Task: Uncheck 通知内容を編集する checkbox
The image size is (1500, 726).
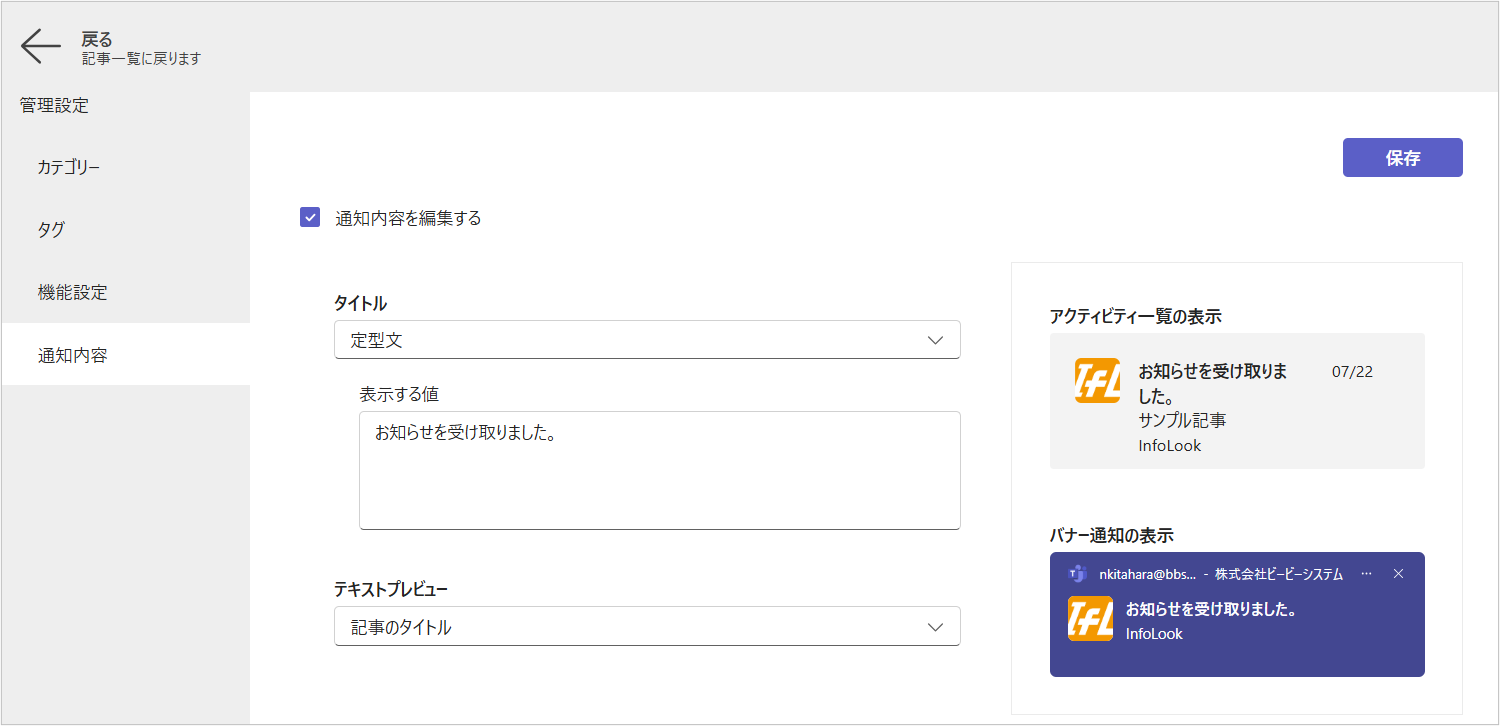Action: pos(310,217)
